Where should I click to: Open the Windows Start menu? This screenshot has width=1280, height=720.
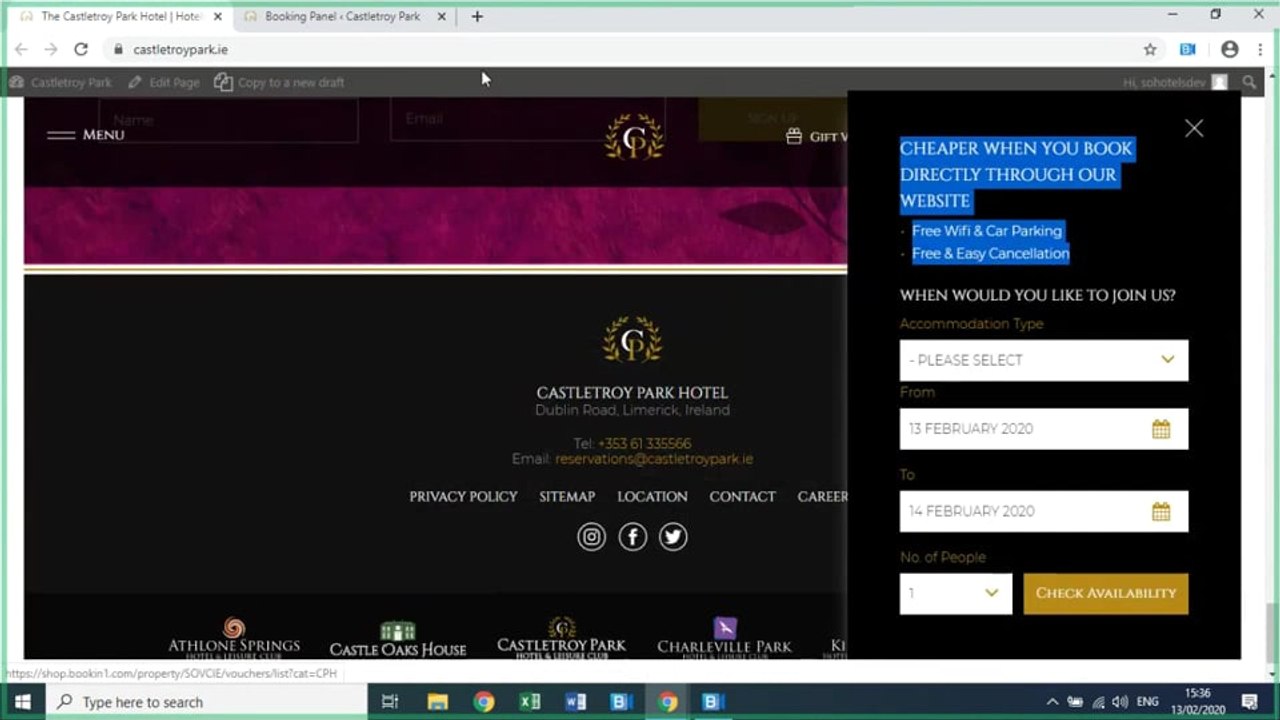click(22, 701)
